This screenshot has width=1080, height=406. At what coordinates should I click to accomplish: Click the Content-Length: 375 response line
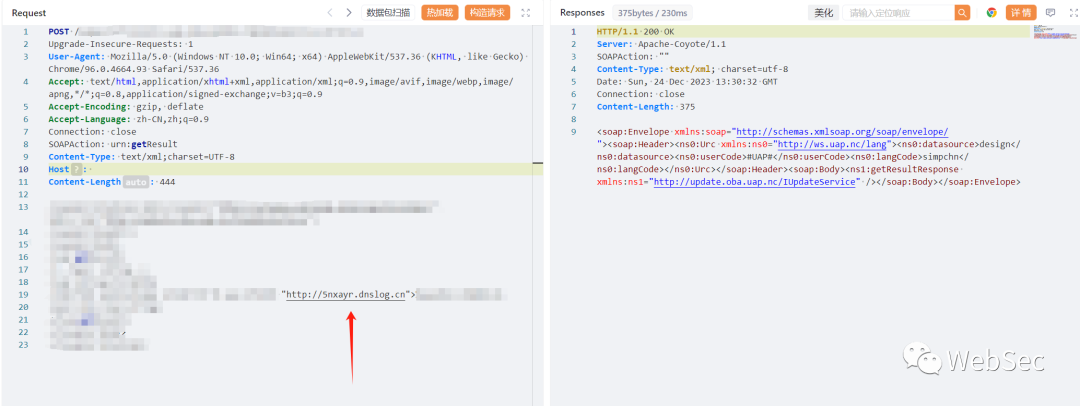click(646, 106)
